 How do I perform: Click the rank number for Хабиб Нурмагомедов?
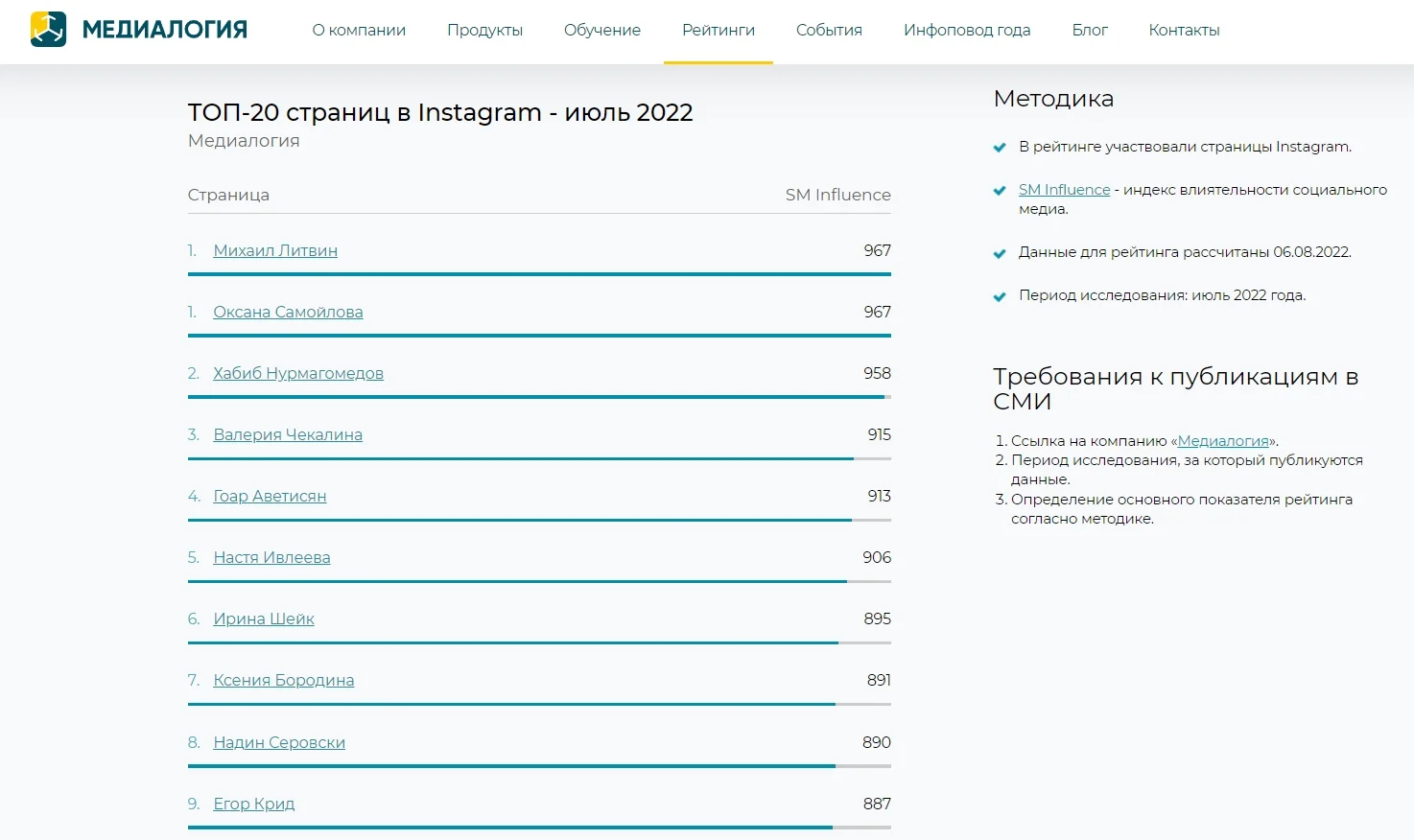(x=194, y=373)
